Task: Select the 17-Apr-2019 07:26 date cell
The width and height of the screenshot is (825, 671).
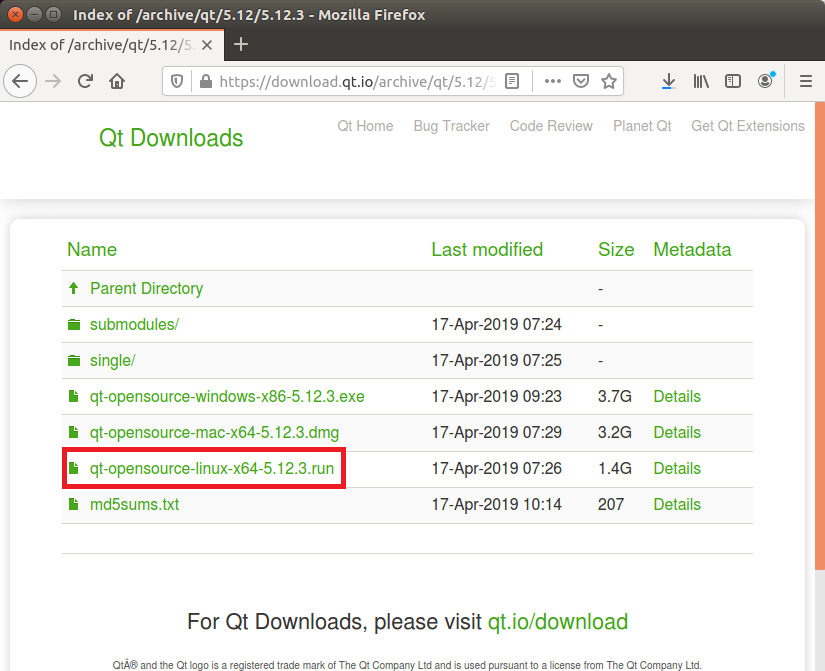Action: pos(497,468)
